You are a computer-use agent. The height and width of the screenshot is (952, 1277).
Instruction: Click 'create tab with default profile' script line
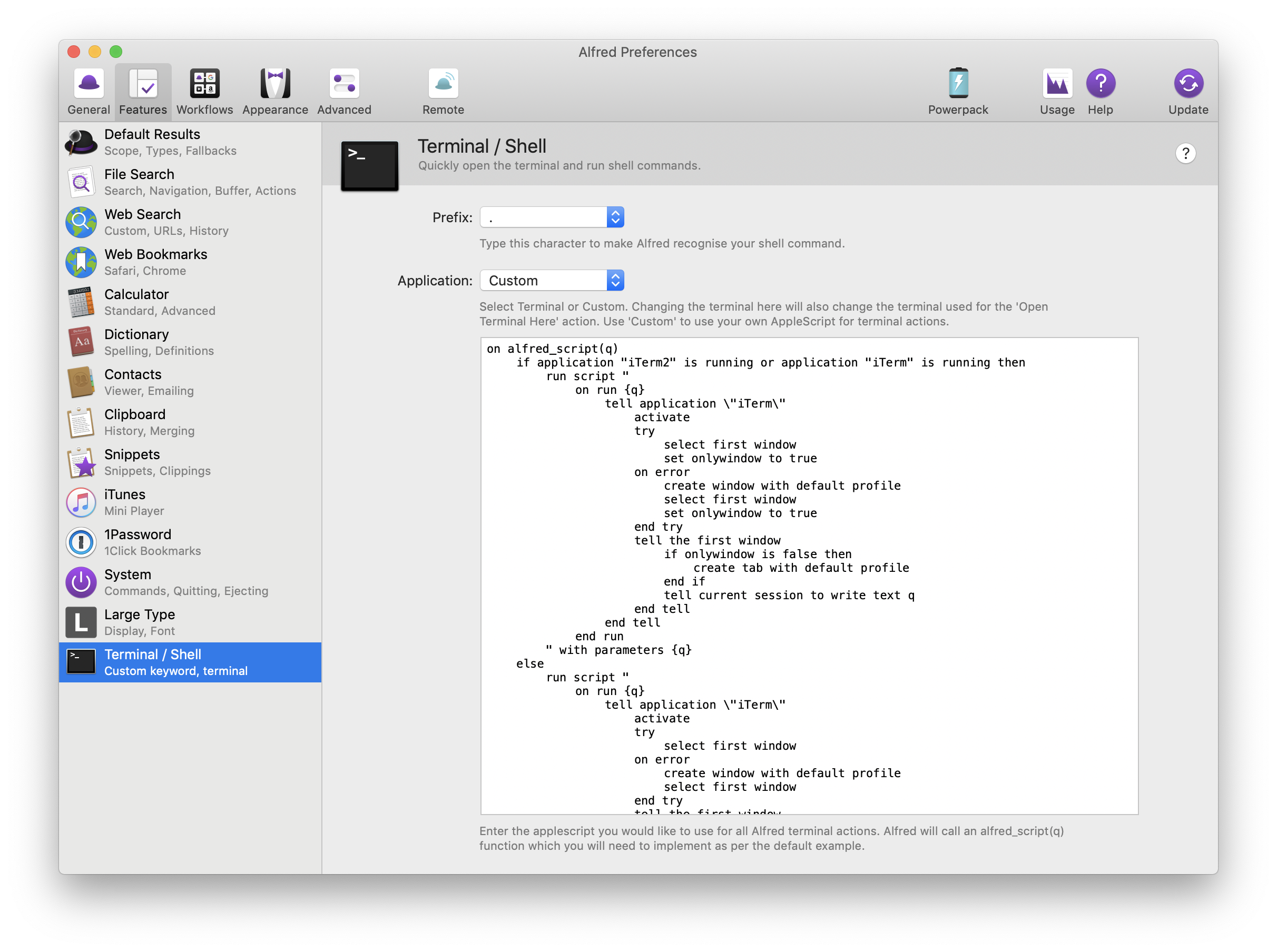801,568
